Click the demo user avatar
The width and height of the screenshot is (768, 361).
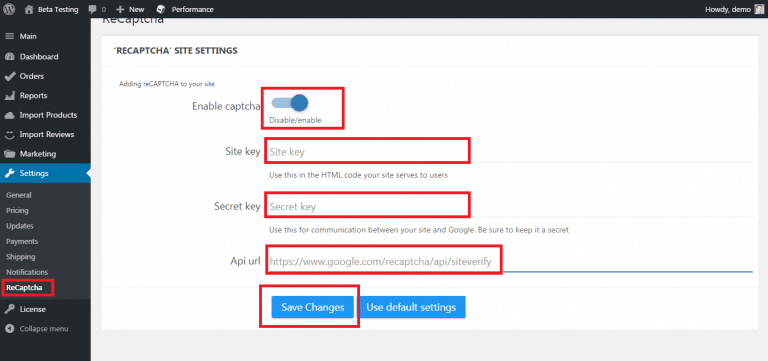pyautogui.click(x=759, y=9)
